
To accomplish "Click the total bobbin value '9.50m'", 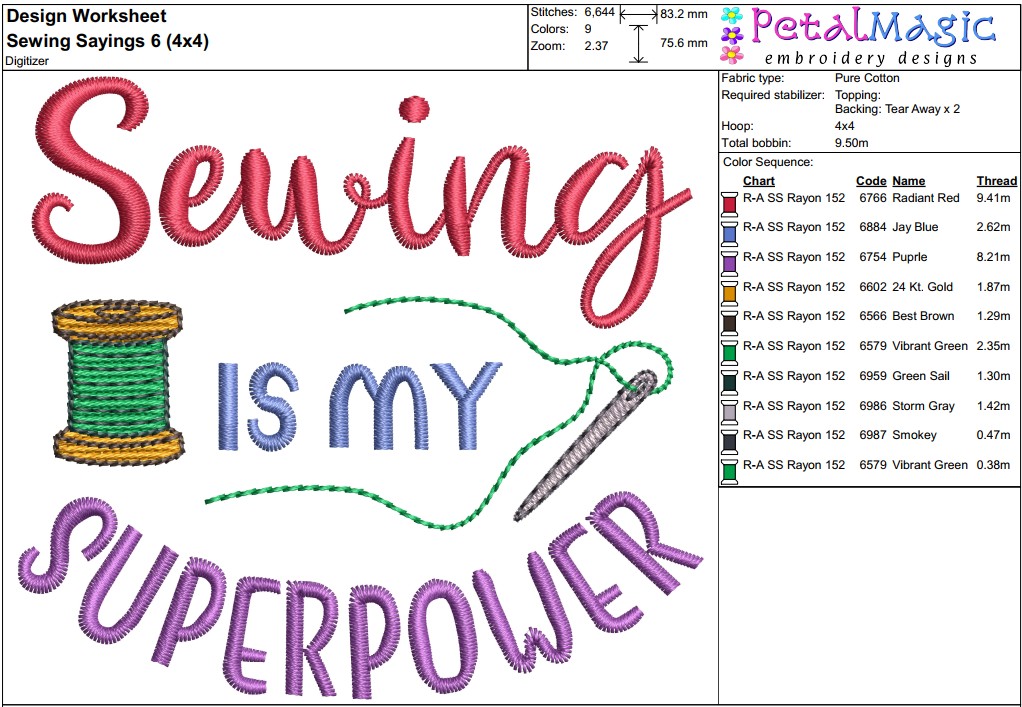I will pyautogui.click(x=852, y=143).
